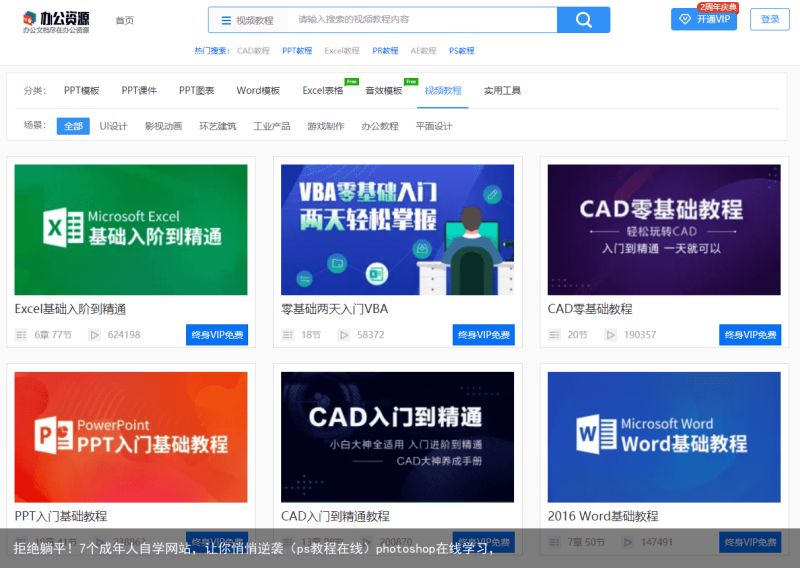Go to 首页 home link
Image resolution: width=800 pixels, height=568 pixels.
click(125, 20)
